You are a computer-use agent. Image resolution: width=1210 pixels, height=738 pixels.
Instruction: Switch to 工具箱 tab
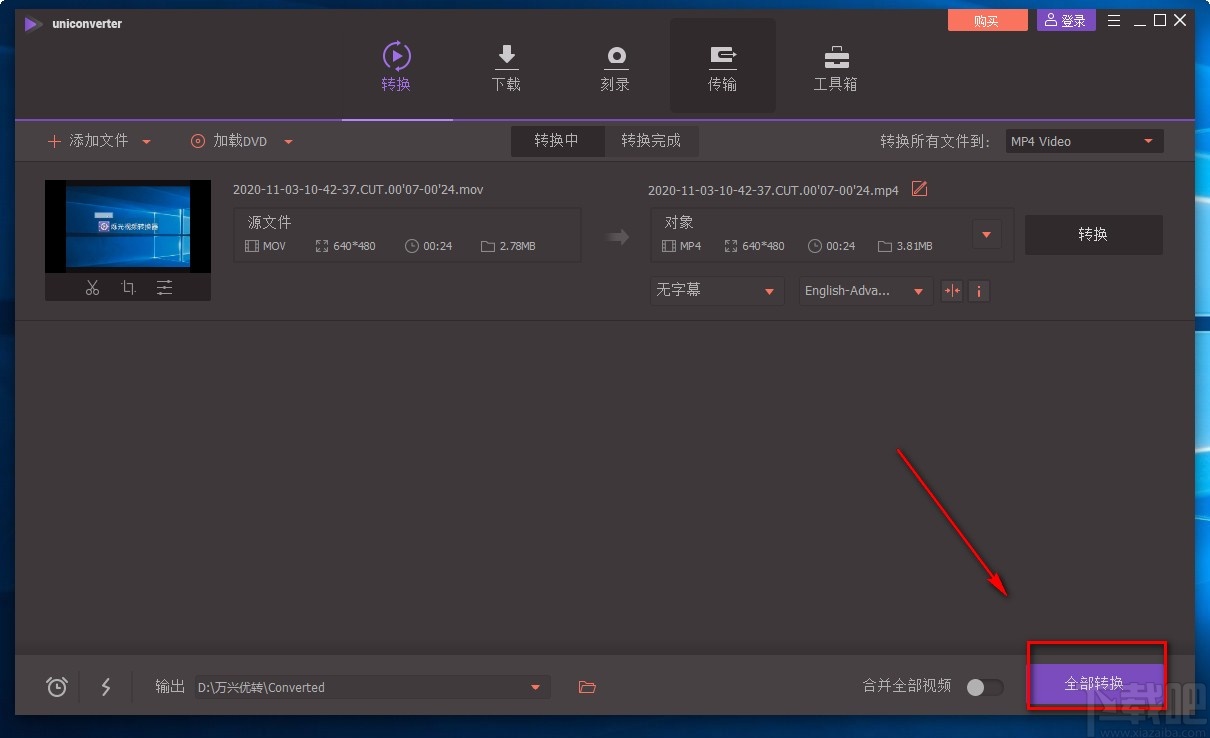(835, 66)
